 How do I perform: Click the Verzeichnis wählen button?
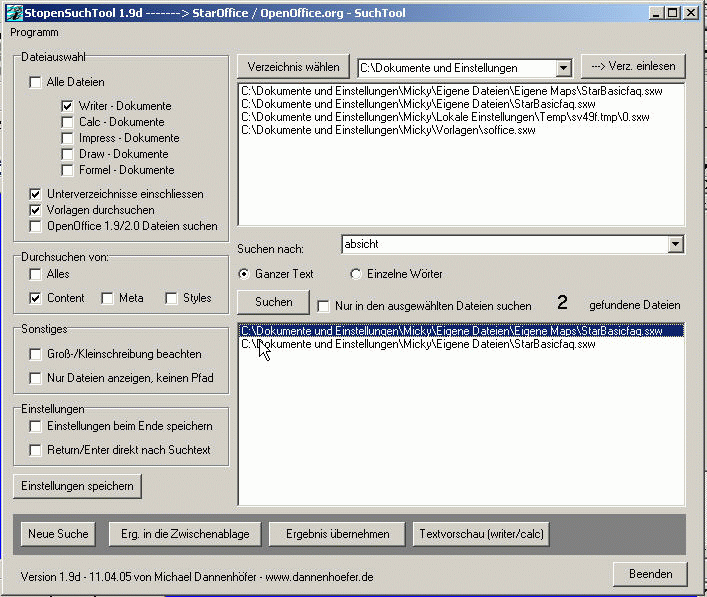tap(294, 67)
